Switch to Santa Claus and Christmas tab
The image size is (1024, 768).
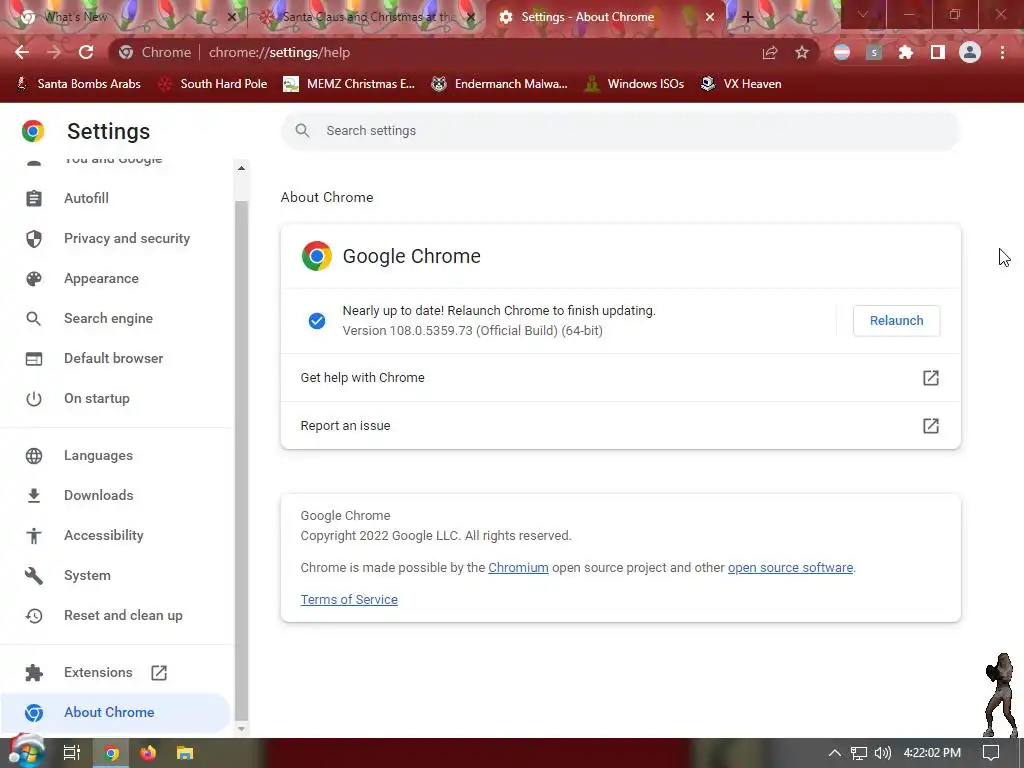pos(366,17)
